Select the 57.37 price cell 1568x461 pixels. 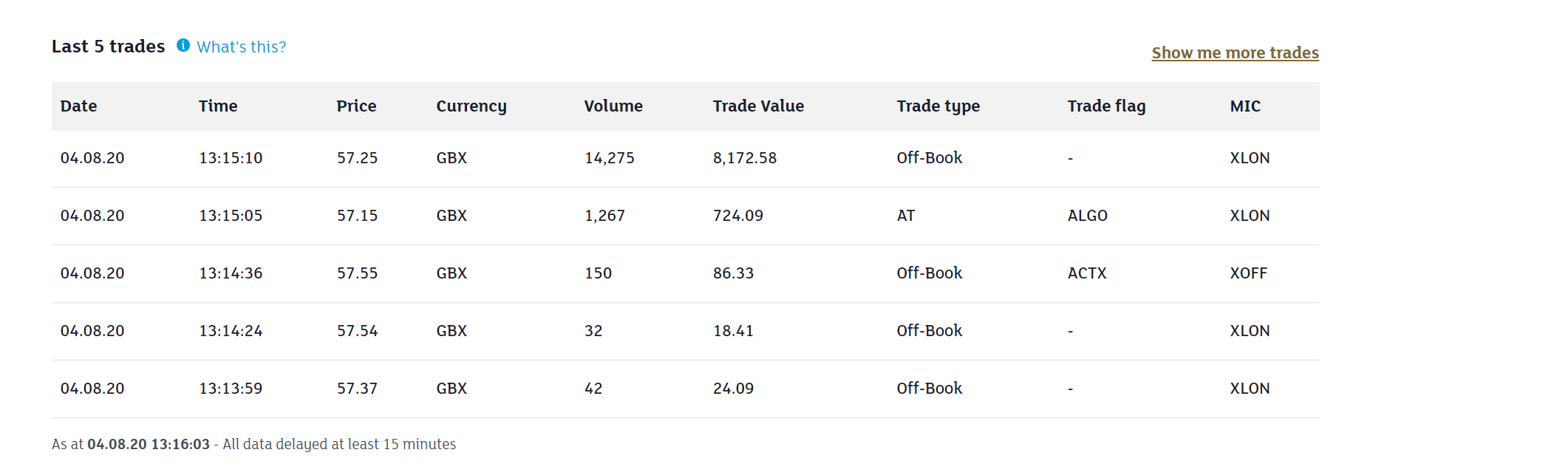click(x=357, y=389)
